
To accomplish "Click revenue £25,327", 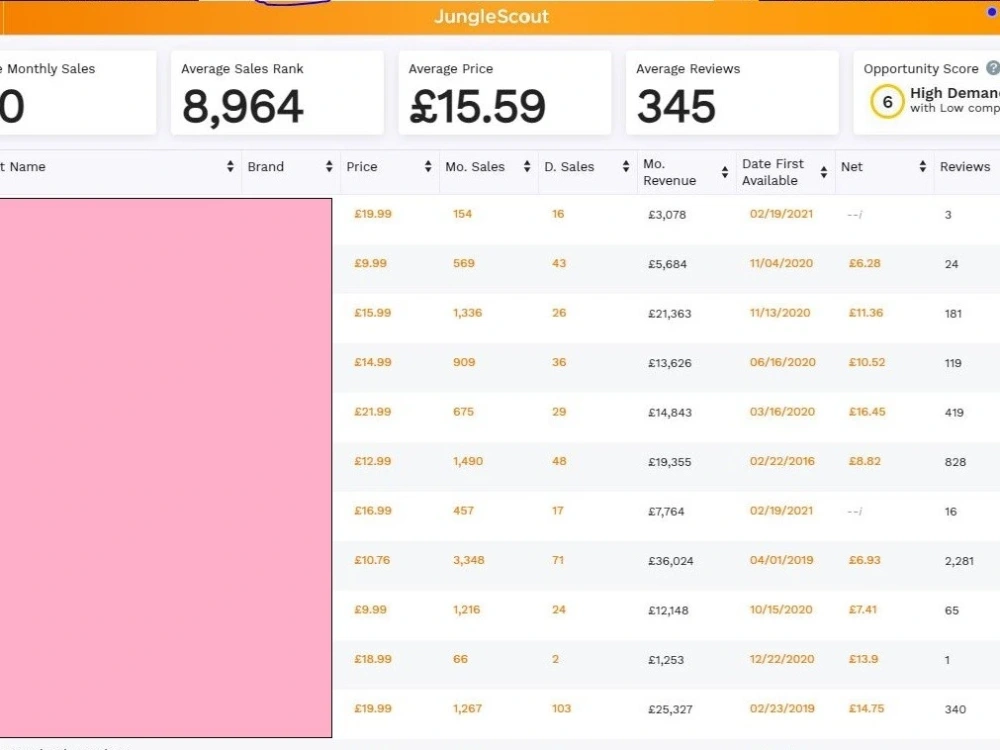I will [x=670, y=709].
